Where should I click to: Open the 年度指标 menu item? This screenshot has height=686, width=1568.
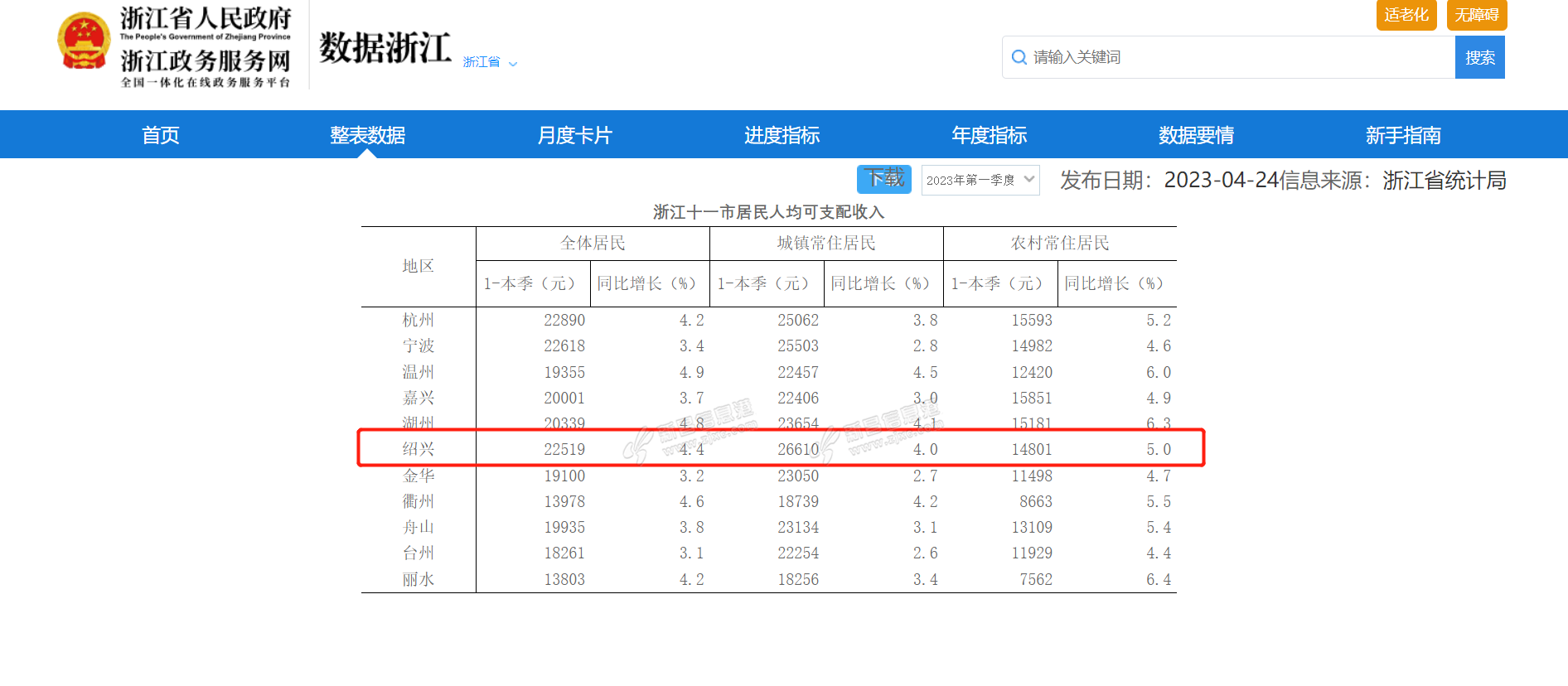coord(989,135)
